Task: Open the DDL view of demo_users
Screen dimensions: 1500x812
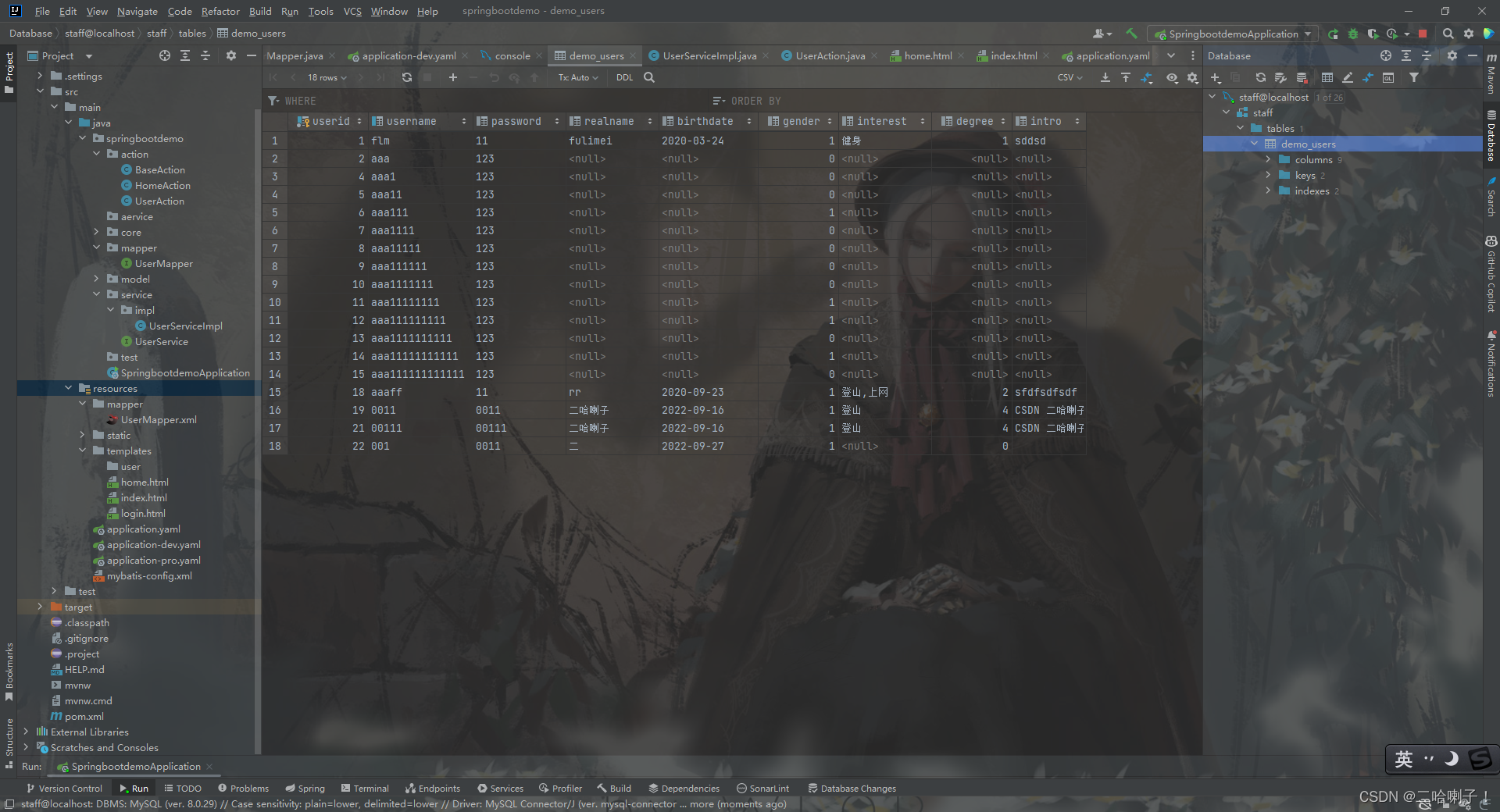Action: (x=624, y=77)
